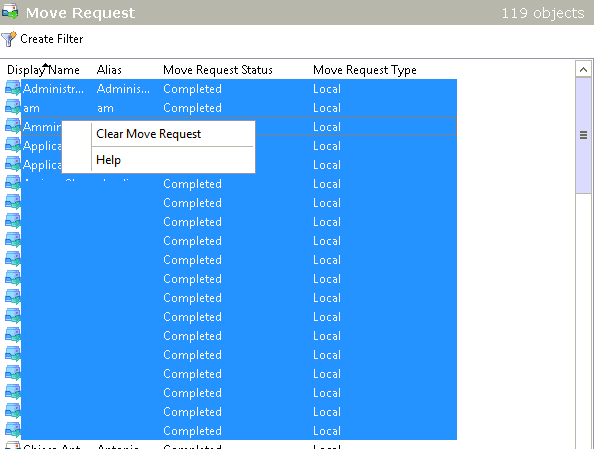Select the Administr... display name entry
This screenshot has height=449, width=595.
click(x=54, y=89)
